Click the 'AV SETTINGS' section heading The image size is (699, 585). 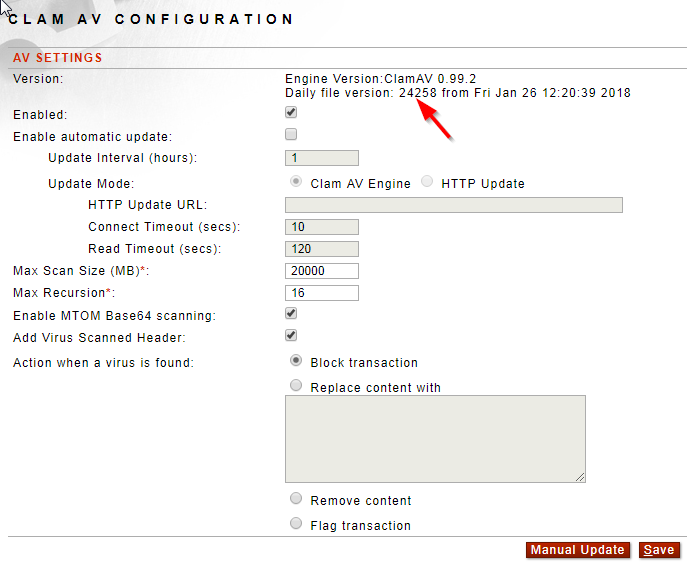click(58, 58)
